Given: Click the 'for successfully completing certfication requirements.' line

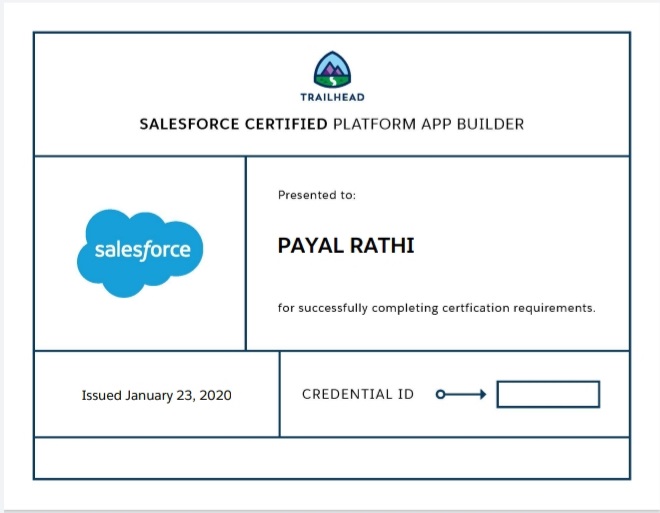Looking at the screenshot, I should pyautogui.click(x=436, y=308).
